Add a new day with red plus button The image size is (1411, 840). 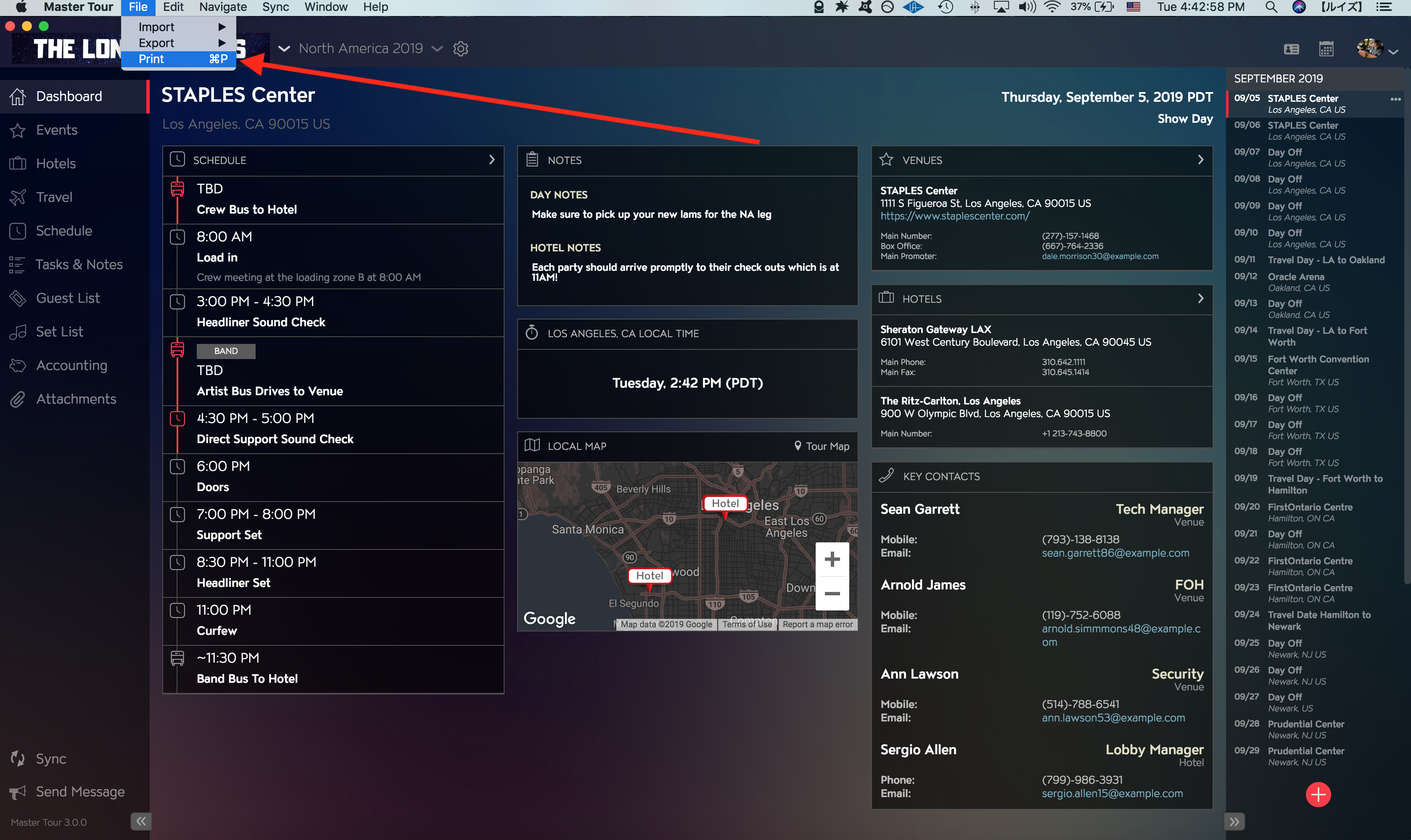[1318, 795]
